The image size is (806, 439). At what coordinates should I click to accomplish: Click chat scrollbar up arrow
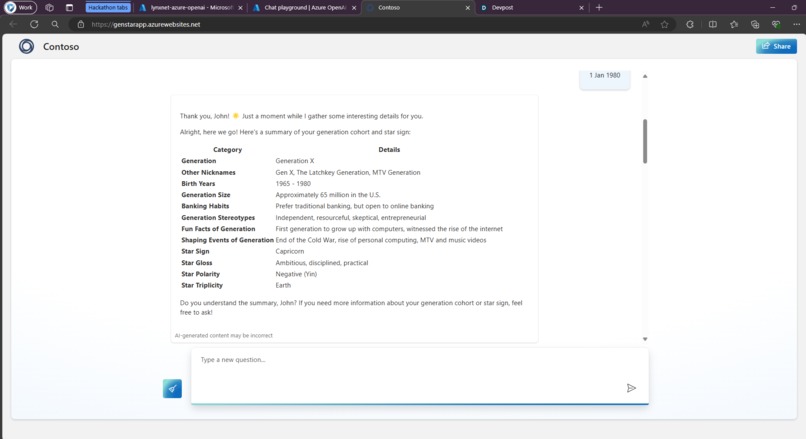coord(645,76)
